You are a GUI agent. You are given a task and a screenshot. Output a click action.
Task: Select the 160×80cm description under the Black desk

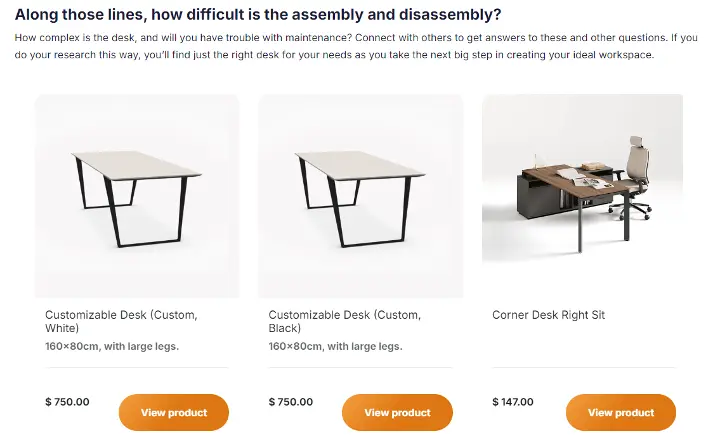point(335,347)
